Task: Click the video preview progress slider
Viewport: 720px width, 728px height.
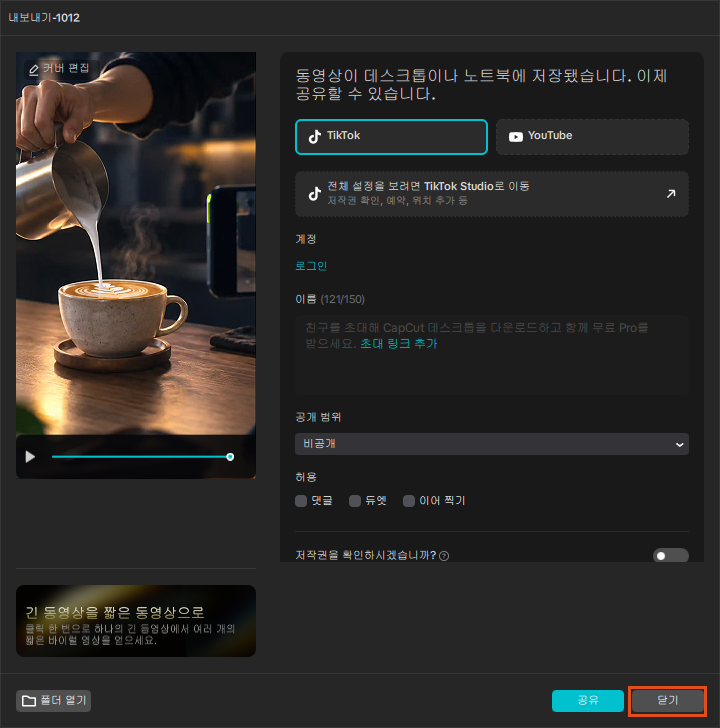Action: (x=141, y=457)
